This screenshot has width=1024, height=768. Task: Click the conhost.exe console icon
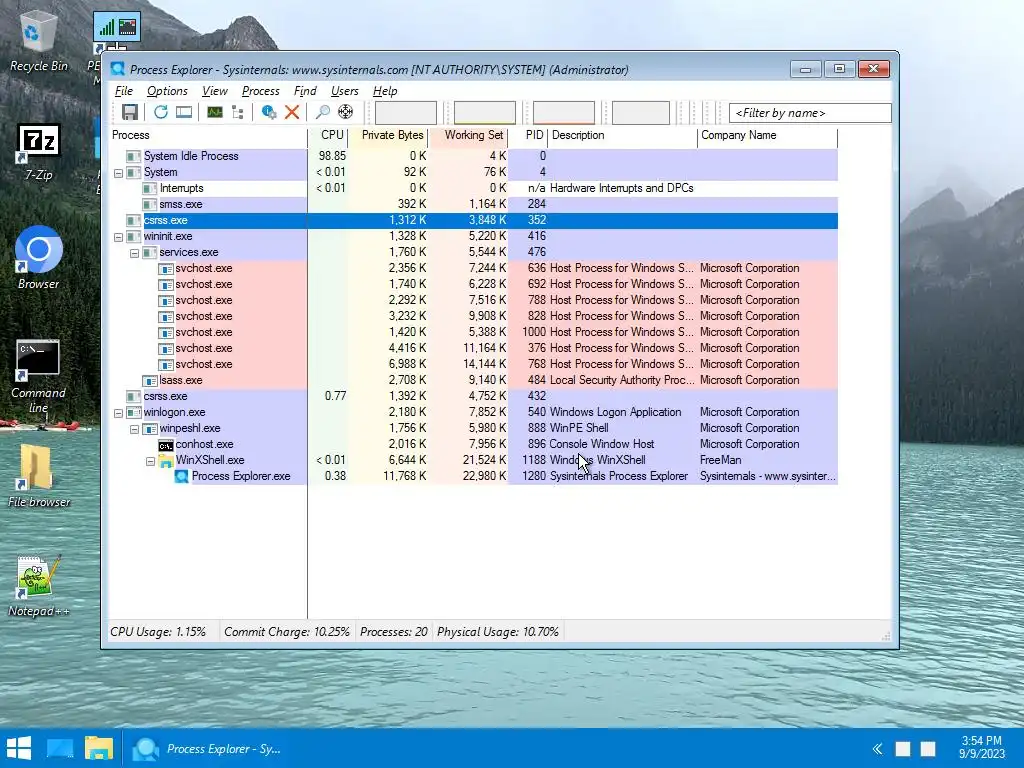pyautogui.click(x=166, y=445)
